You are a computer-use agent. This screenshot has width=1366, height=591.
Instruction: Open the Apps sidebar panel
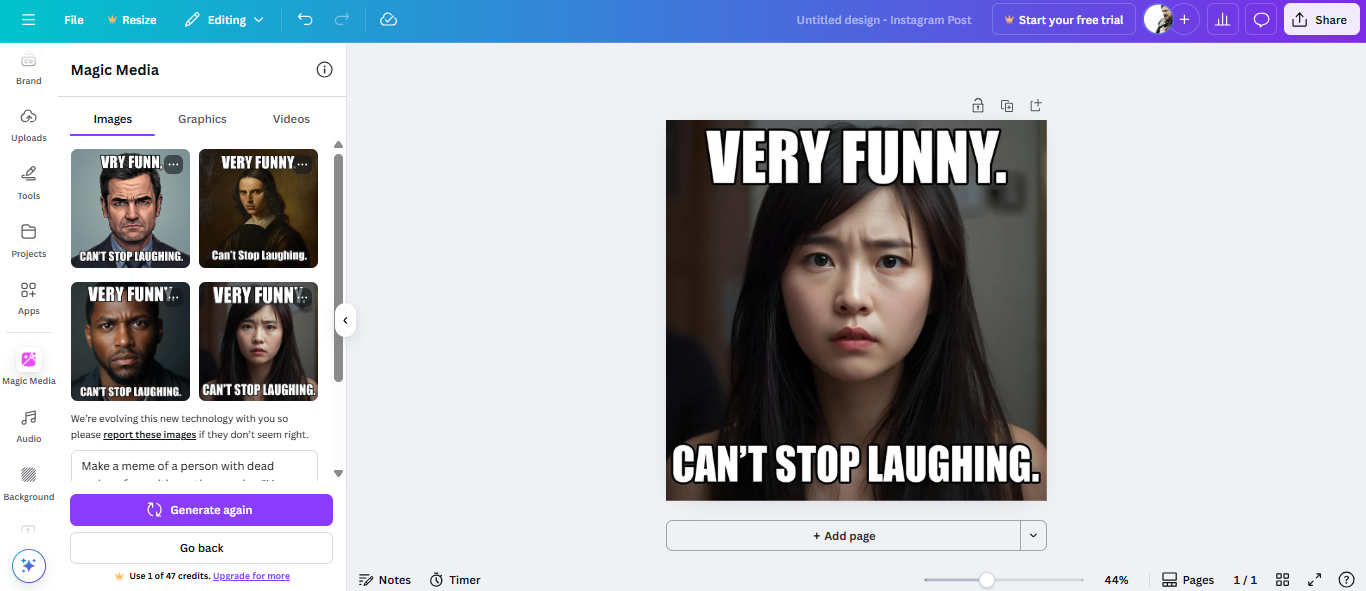point(29,297)
